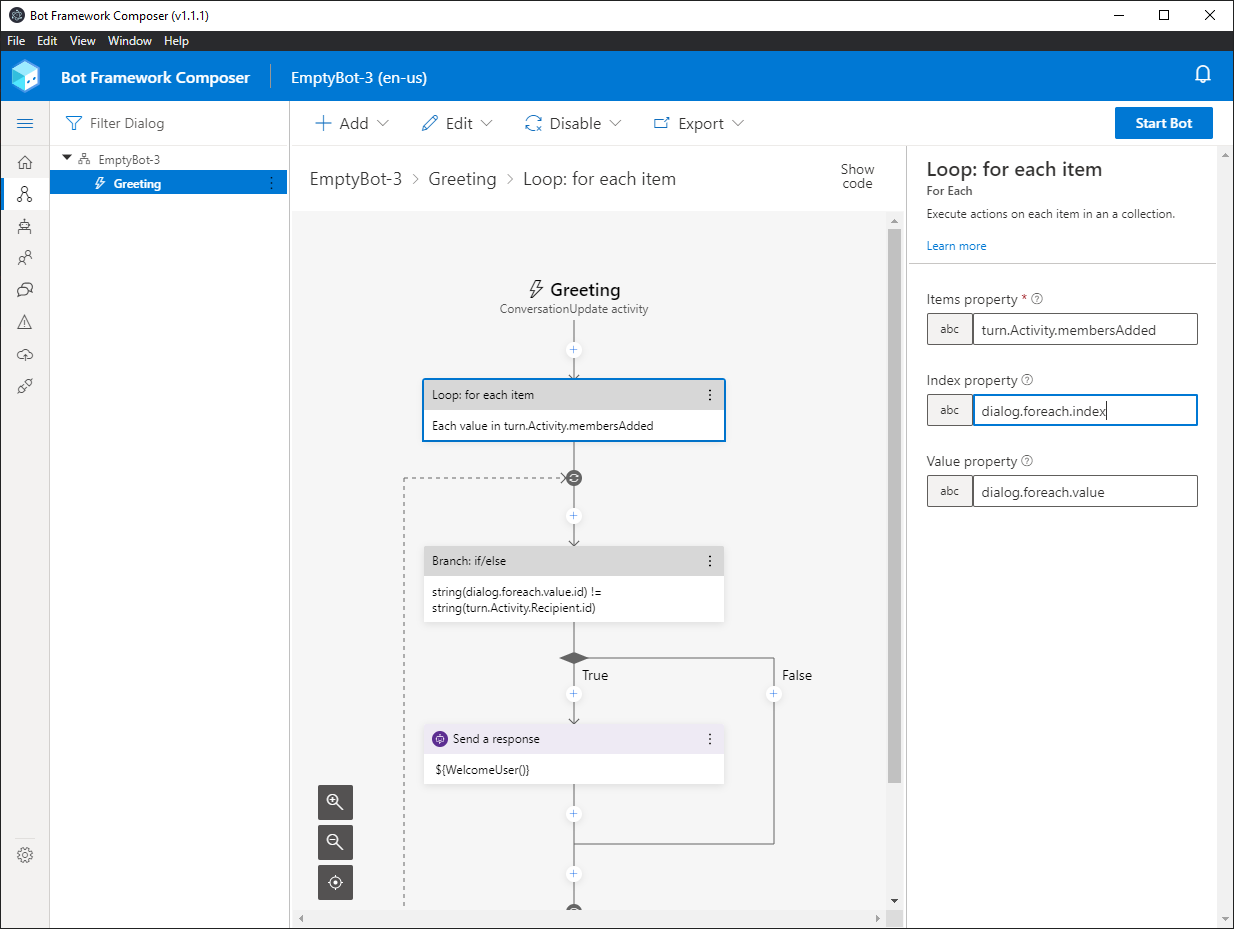Screen dimensions: 1234x929
Task: Navigate to EmptyBot-3 breadcrumb
Action: [356, 179]
